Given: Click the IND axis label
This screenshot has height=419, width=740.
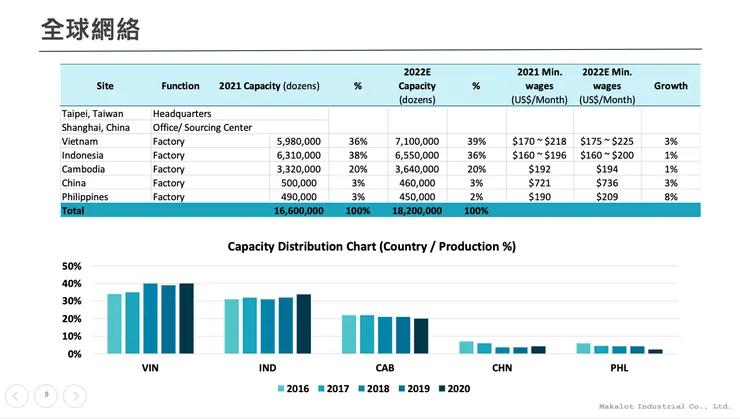Looking at the screenshot, I should (267, 368).
